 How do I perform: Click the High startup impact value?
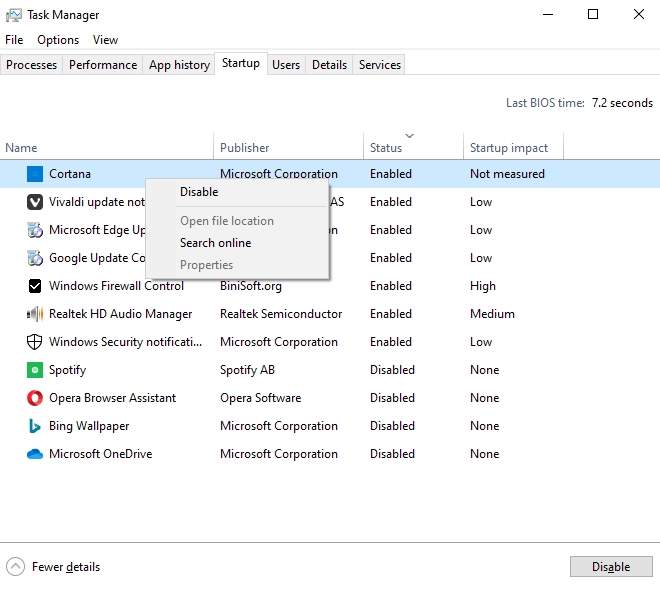pyautogui.click(x=483, y=286)
